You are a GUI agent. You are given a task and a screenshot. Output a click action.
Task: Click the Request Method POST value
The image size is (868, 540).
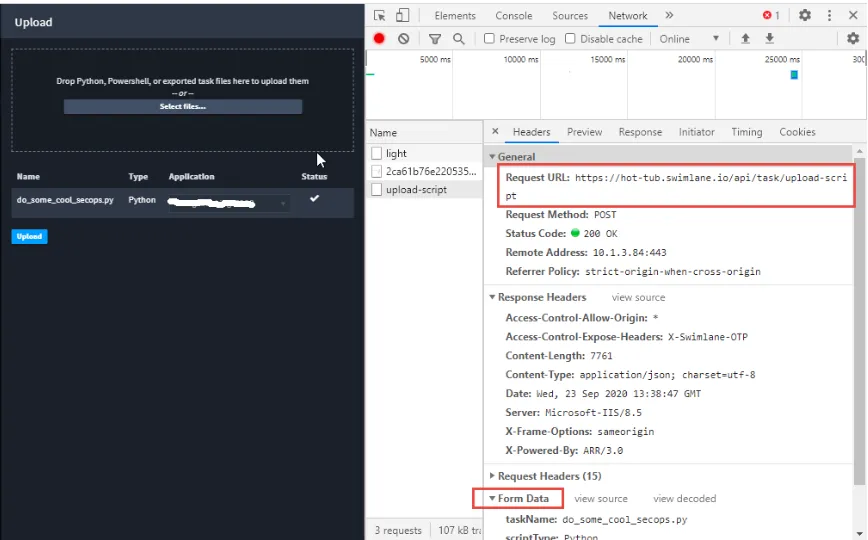pyautogui.click(x=605, y=215)
